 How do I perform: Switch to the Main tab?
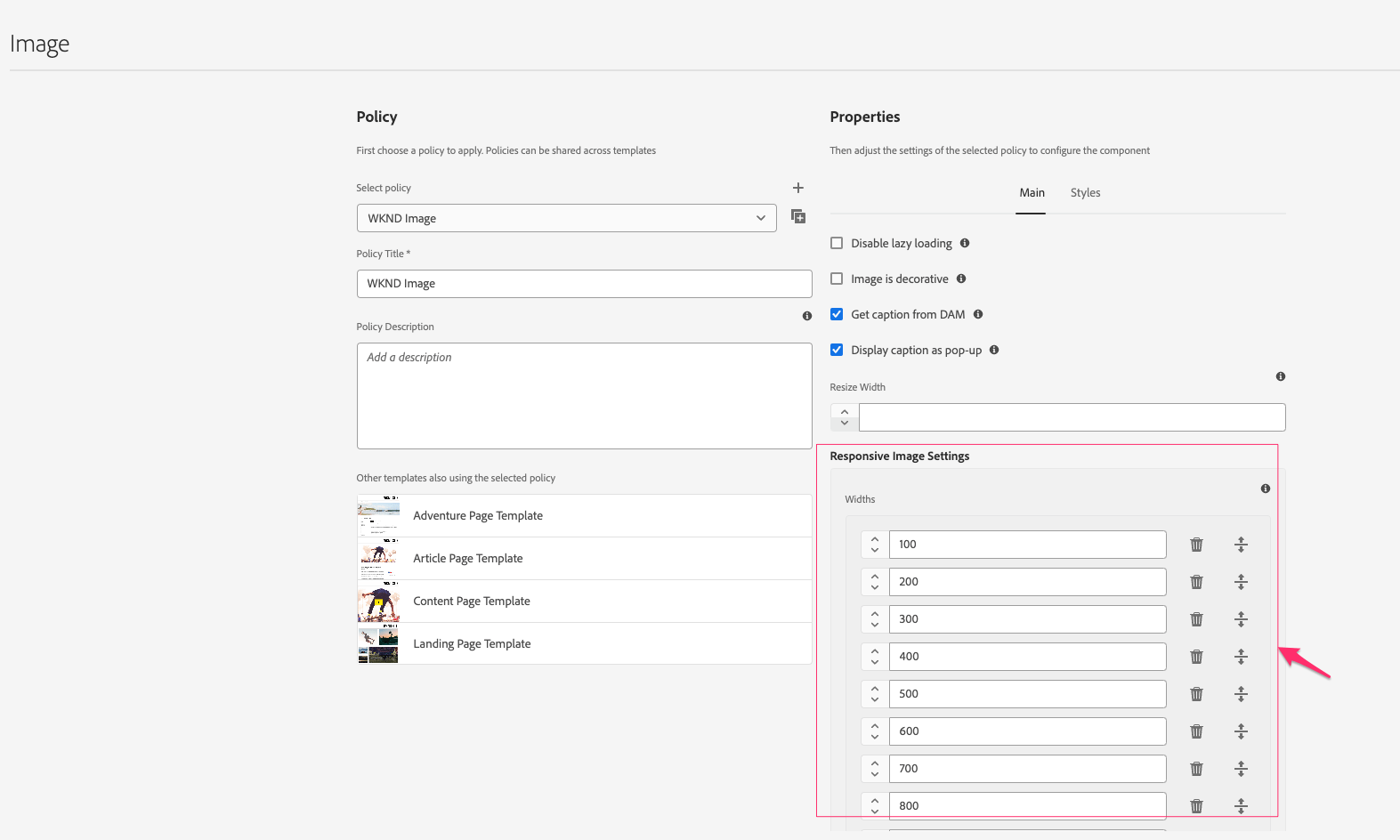click(x=1032, y=193)
